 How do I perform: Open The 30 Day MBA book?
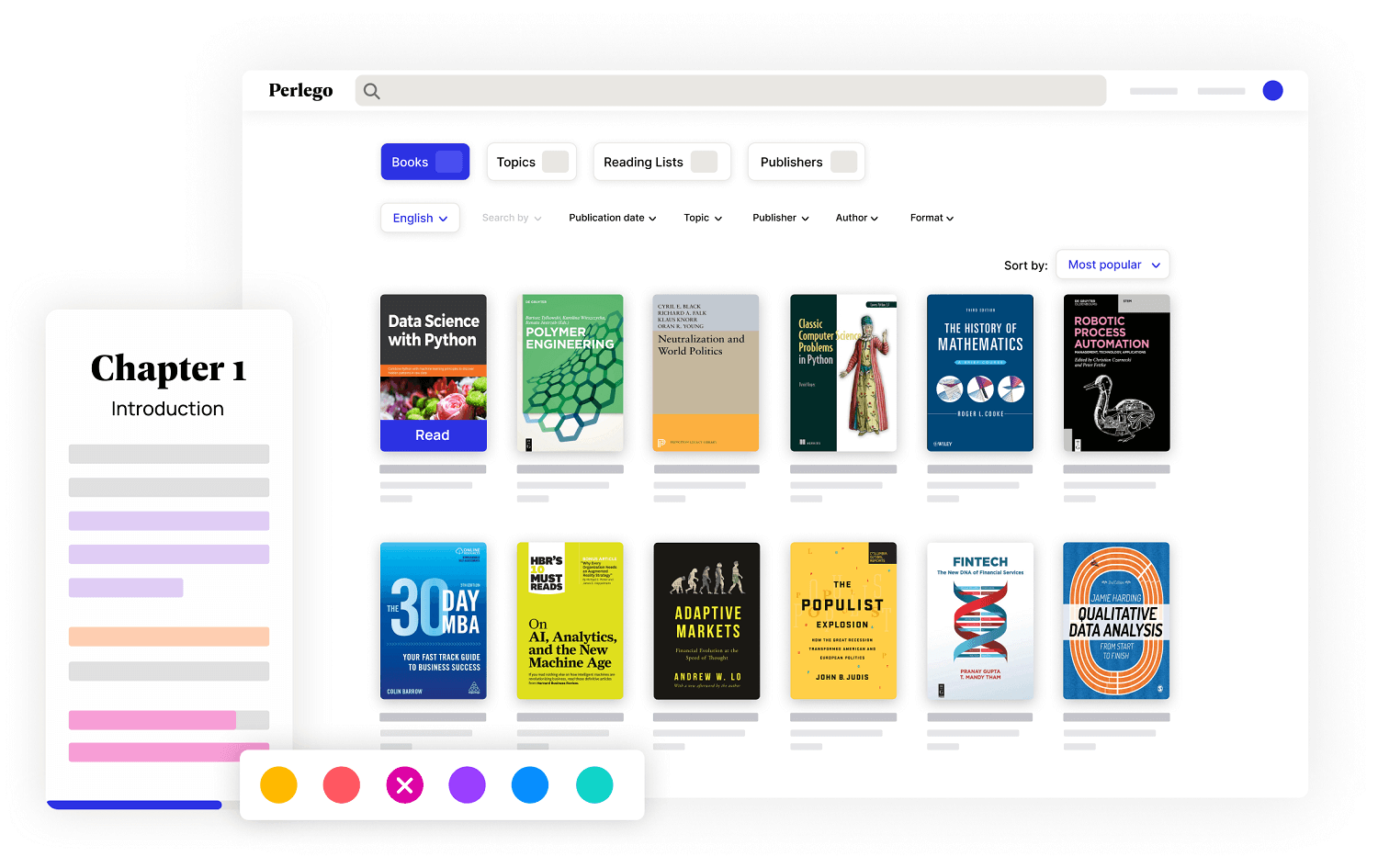[434, 621]
